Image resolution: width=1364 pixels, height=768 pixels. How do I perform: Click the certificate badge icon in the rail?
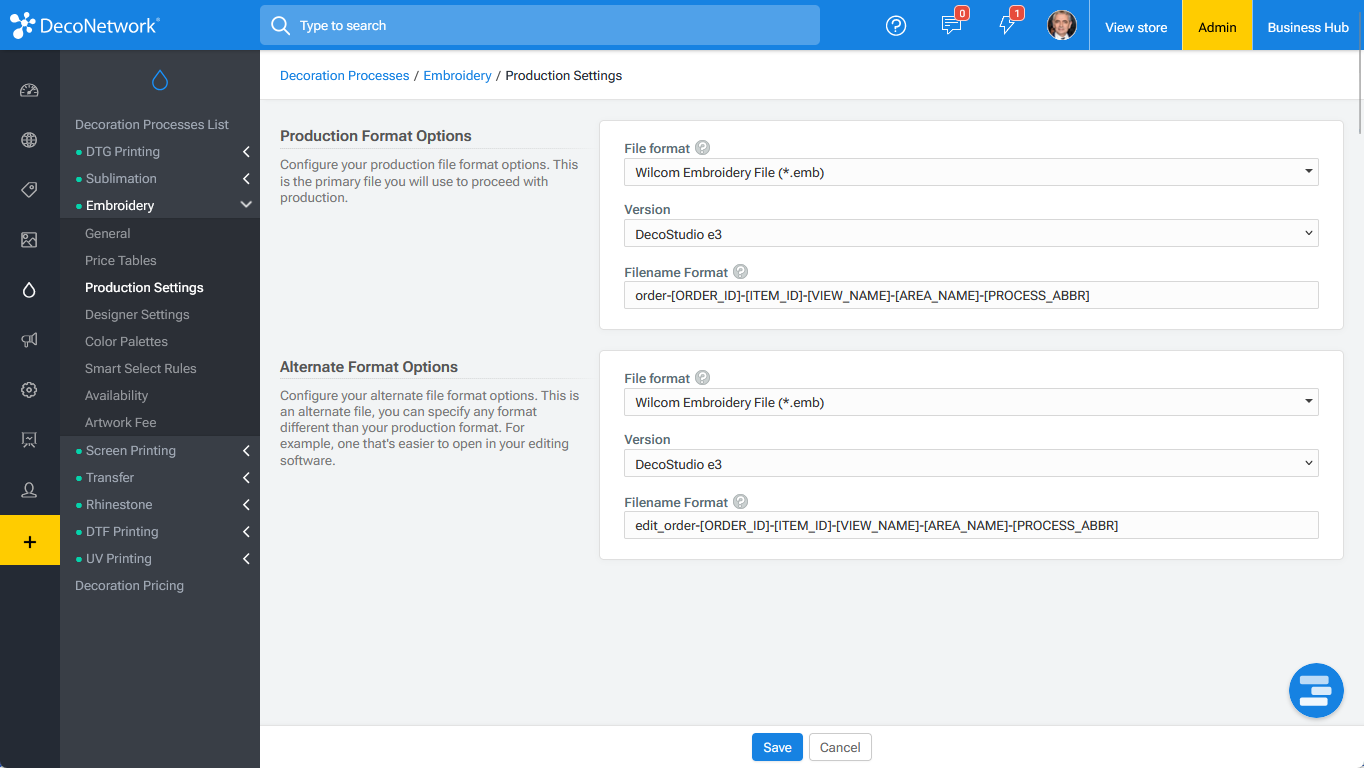[x=29, y=440]
